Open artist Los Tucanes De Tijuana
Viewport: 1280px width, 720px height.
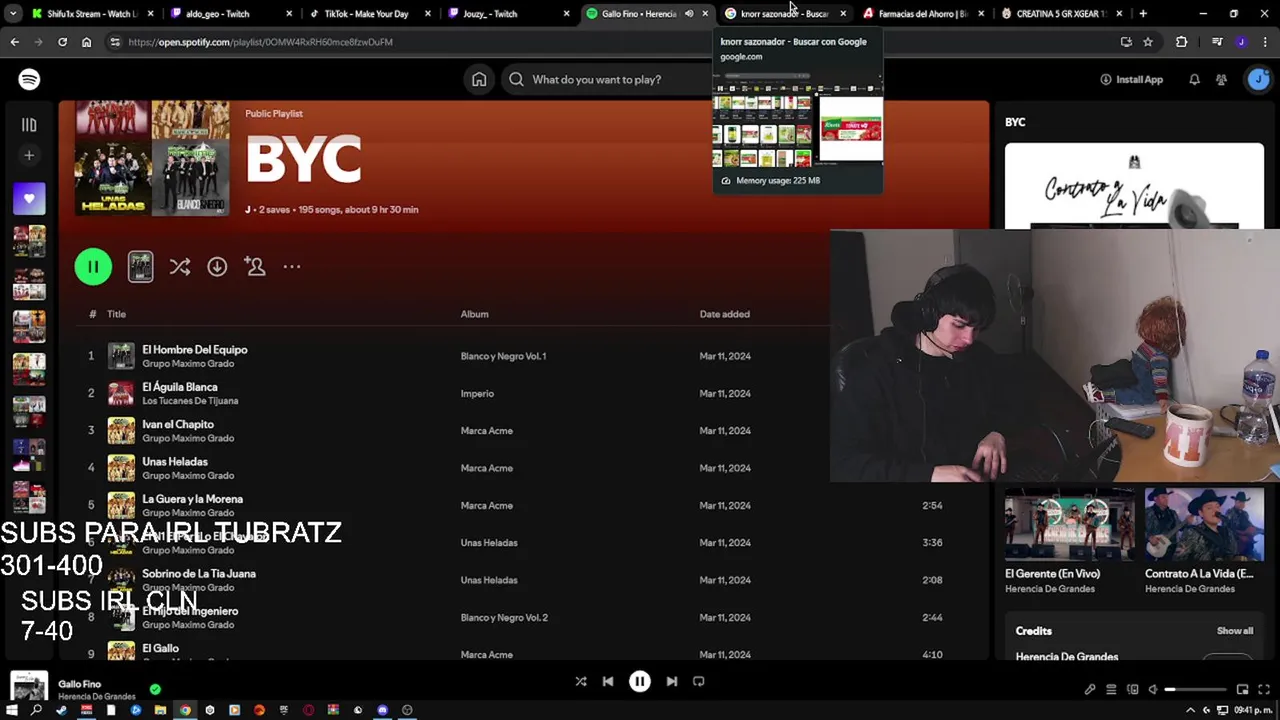(190, 401)
